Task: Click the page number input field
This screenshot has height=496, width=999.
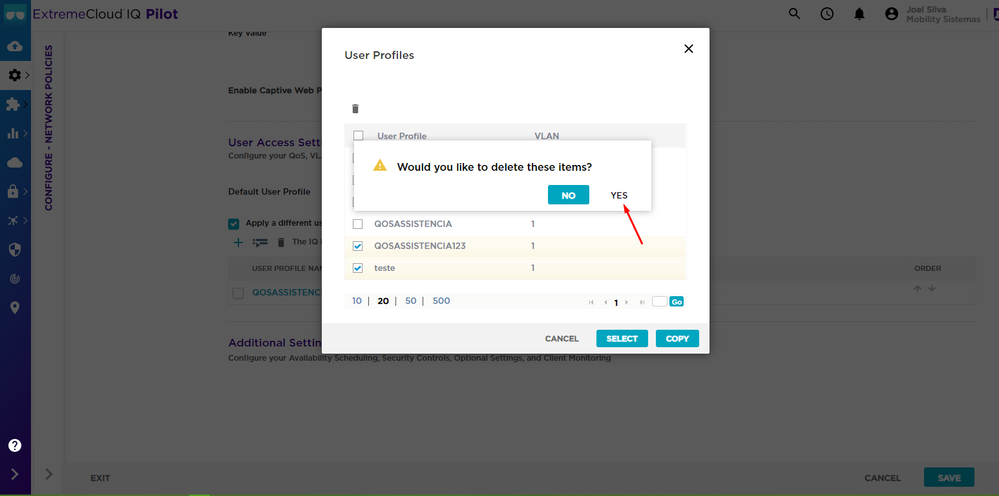Action: click(659, 301)
